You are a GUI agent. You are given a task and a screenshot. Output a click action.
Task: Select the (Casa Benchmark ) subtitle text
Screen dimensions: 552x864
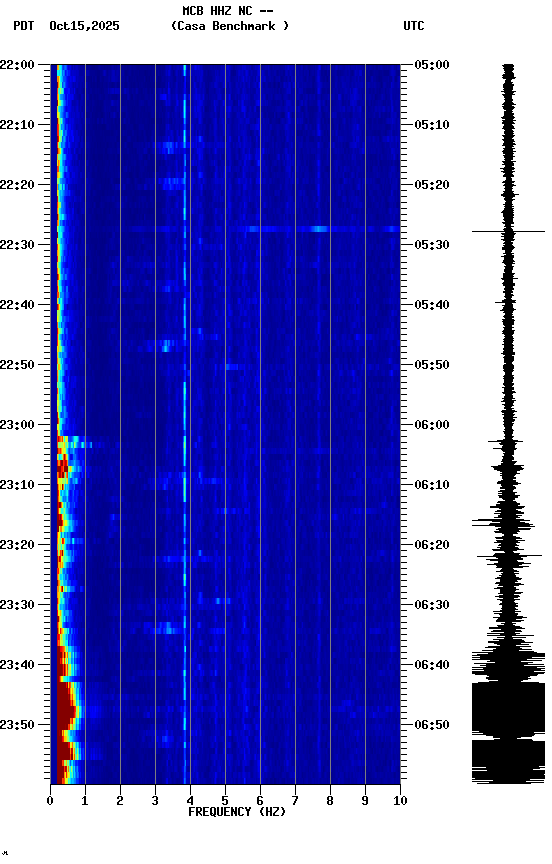pyautogui.click(x=230, y=26)
